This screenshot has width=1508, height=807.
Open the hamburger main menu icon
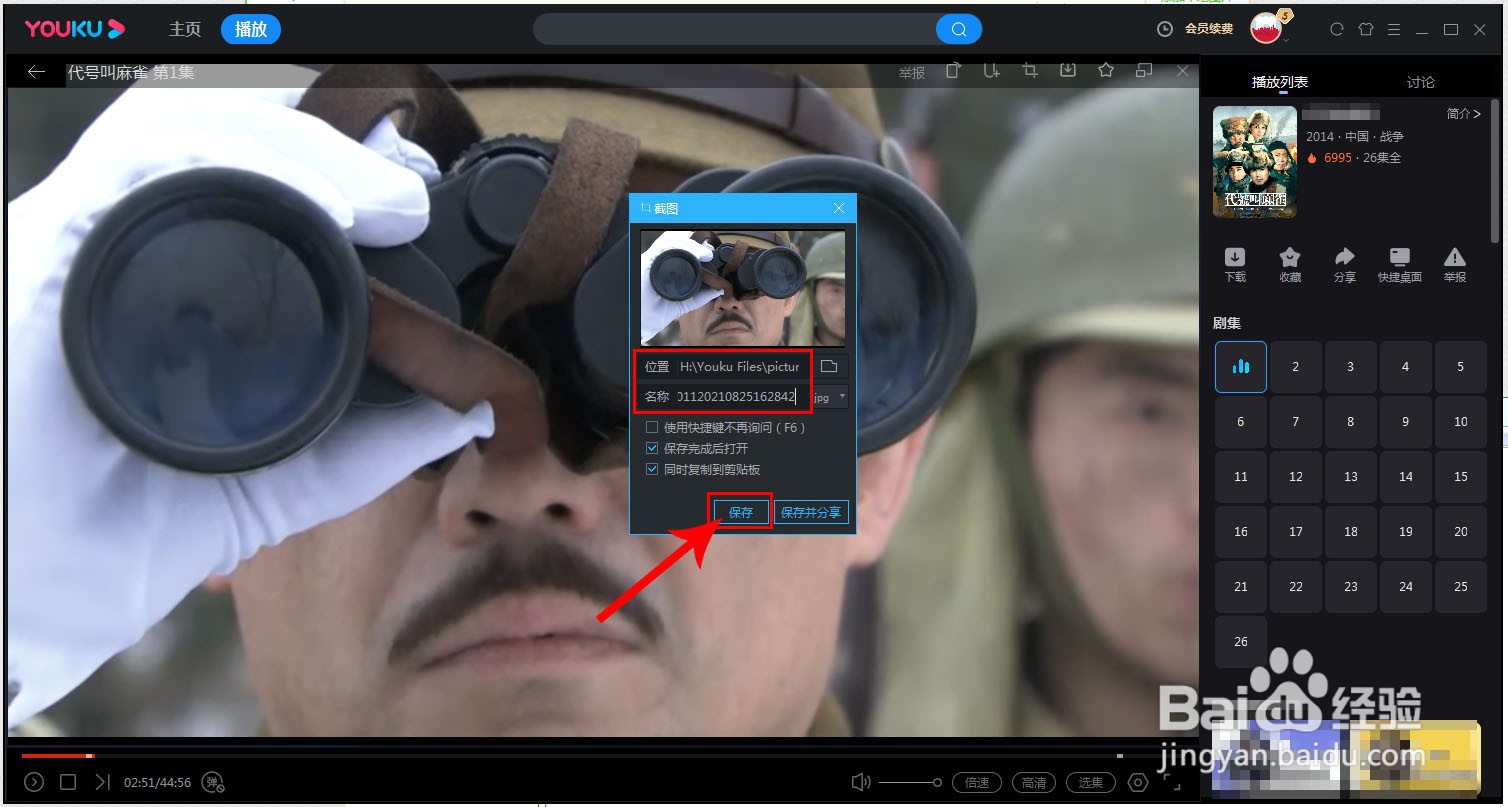click(1394, 29)
